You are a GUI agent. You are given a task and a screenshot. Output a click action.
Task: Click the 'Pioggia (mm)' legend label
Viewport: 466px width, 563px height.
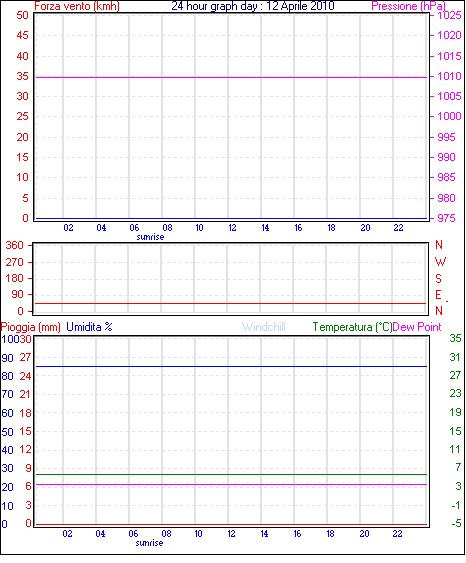click(31, 327)
